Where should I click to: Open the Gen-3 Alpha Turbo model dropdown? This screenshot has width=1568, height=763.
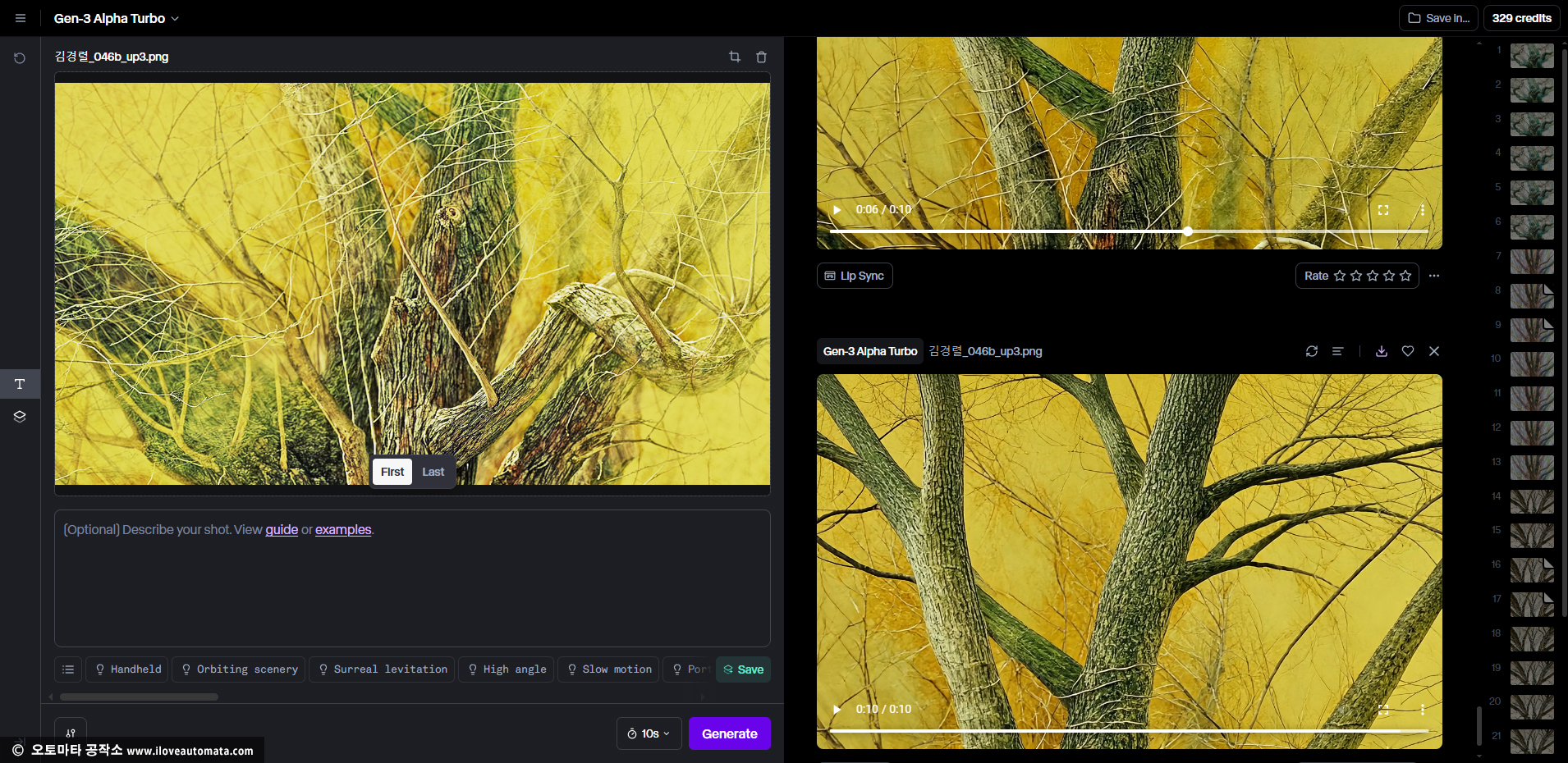[x=116, y=18]
